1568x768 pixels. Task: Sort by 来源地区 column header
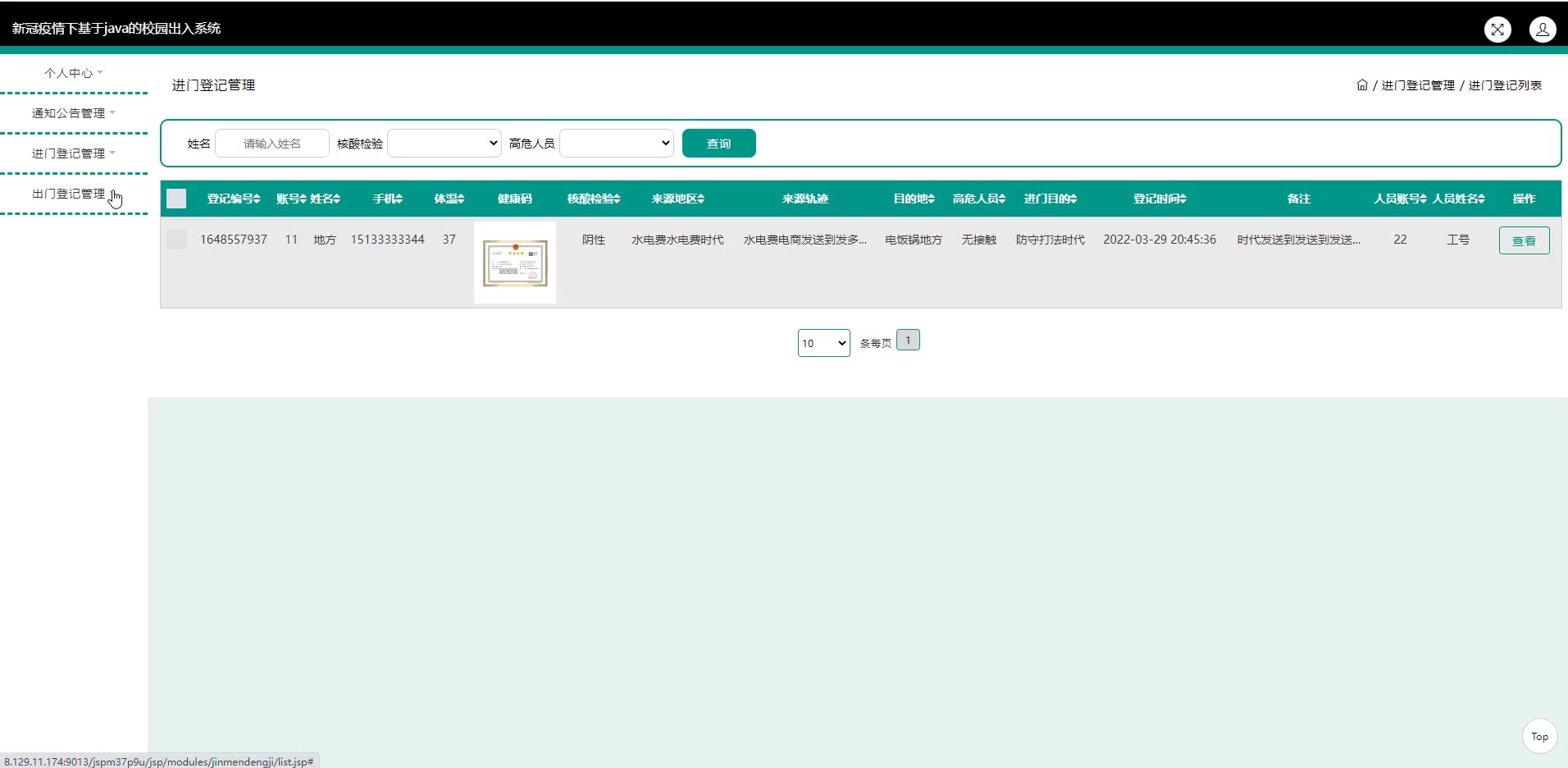[x=677, y=199]
